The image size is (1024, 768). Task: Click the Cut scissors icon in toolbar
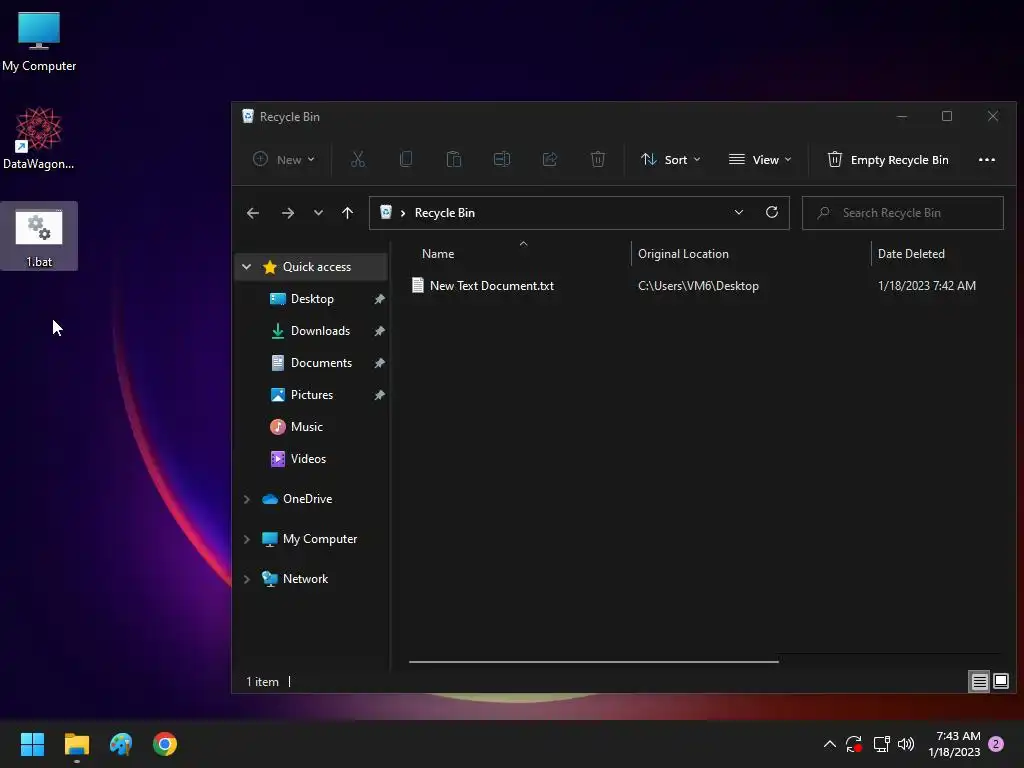(x=358, y=159)
